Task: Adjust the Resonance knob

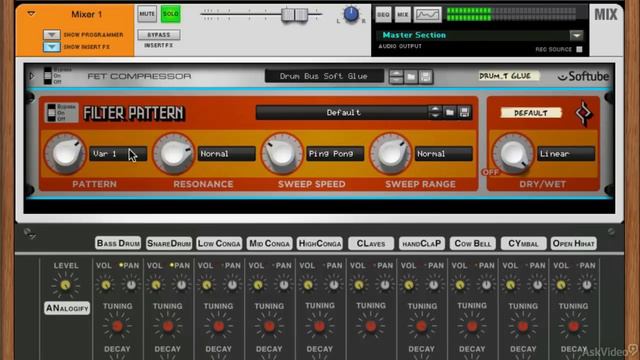Action: 174,154
